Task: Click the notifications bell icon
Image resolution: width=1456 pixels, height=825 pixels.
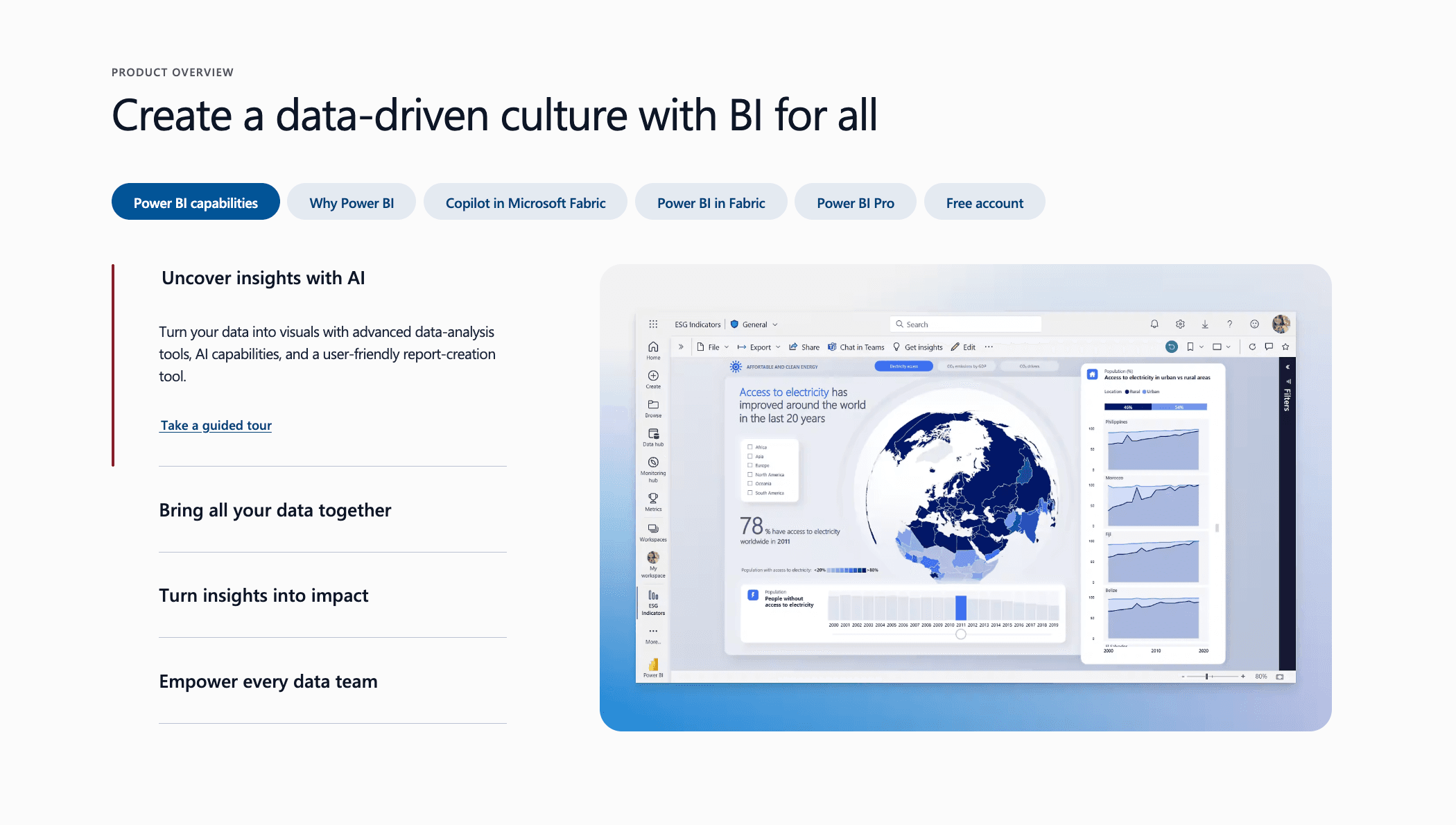Action: pyautogui.click(x=1154, y=324)
